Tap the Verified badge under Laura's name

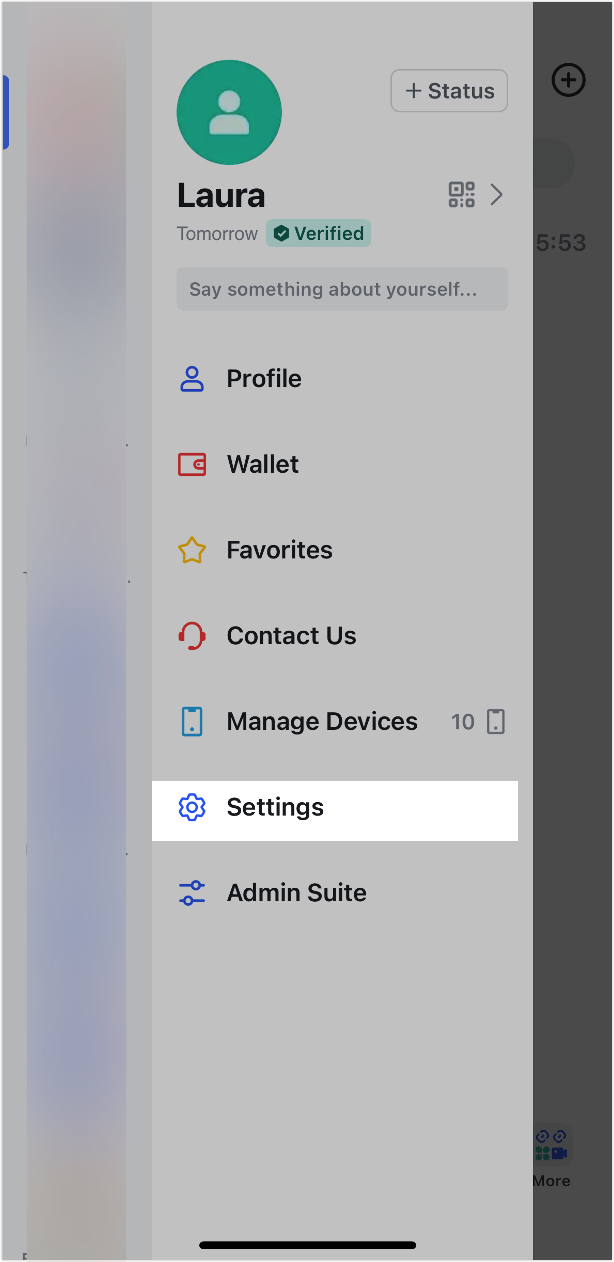318,233
